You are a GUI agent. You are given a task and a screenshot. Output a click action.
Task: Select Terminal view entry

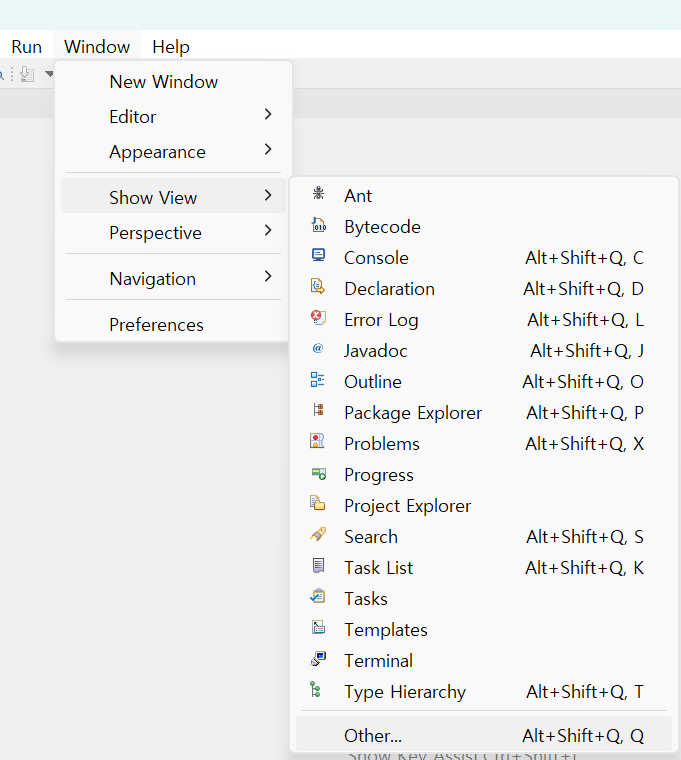pos(484,661)
